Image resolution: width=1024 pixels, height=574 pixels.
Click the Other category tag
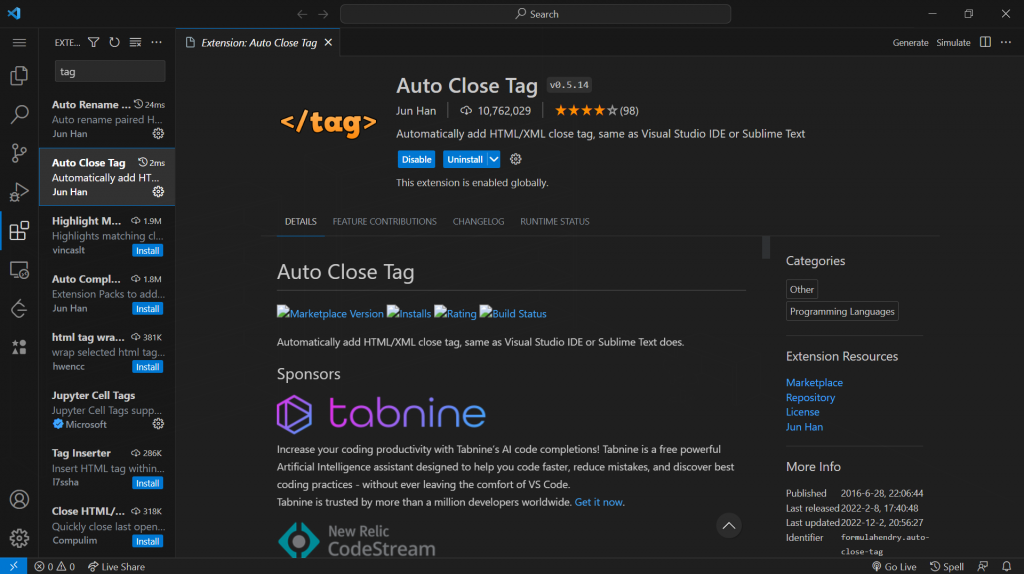tap(801, 289)
